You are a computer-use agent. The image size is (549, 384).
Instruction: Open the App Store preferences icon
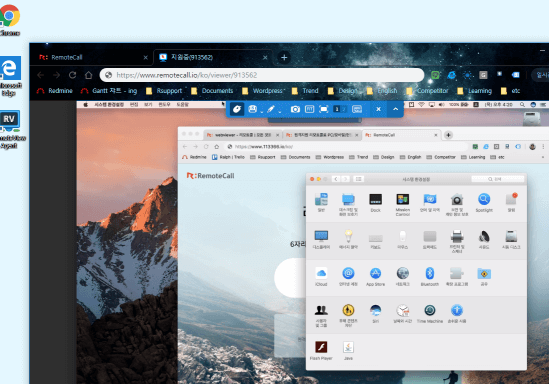[x=375, y=277]
